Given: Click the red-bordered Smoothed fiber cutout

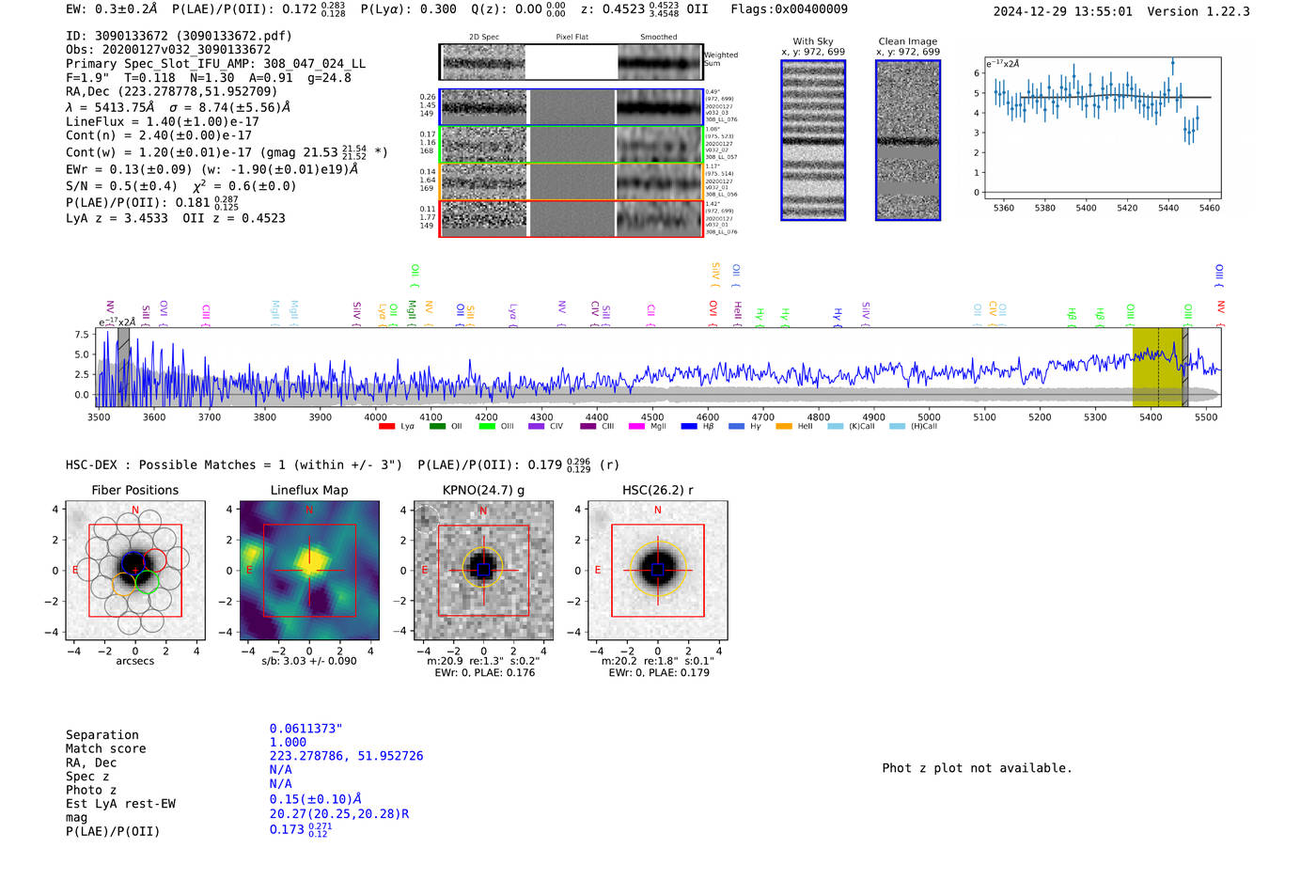Looking at the screenshot, I should [x=660, y=219].
